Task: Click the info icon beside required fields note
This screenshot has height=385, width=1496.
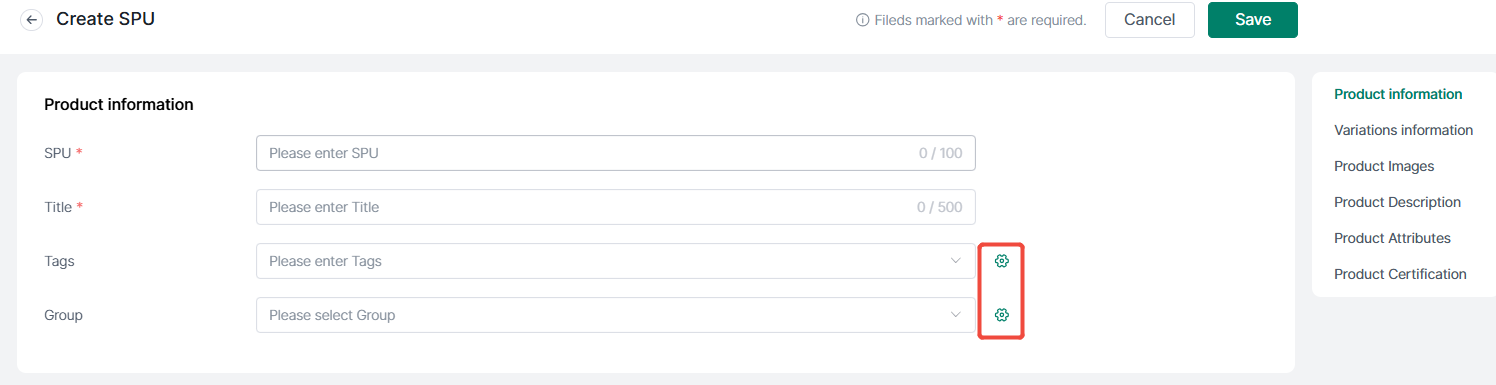Action: tap(862, 20)
